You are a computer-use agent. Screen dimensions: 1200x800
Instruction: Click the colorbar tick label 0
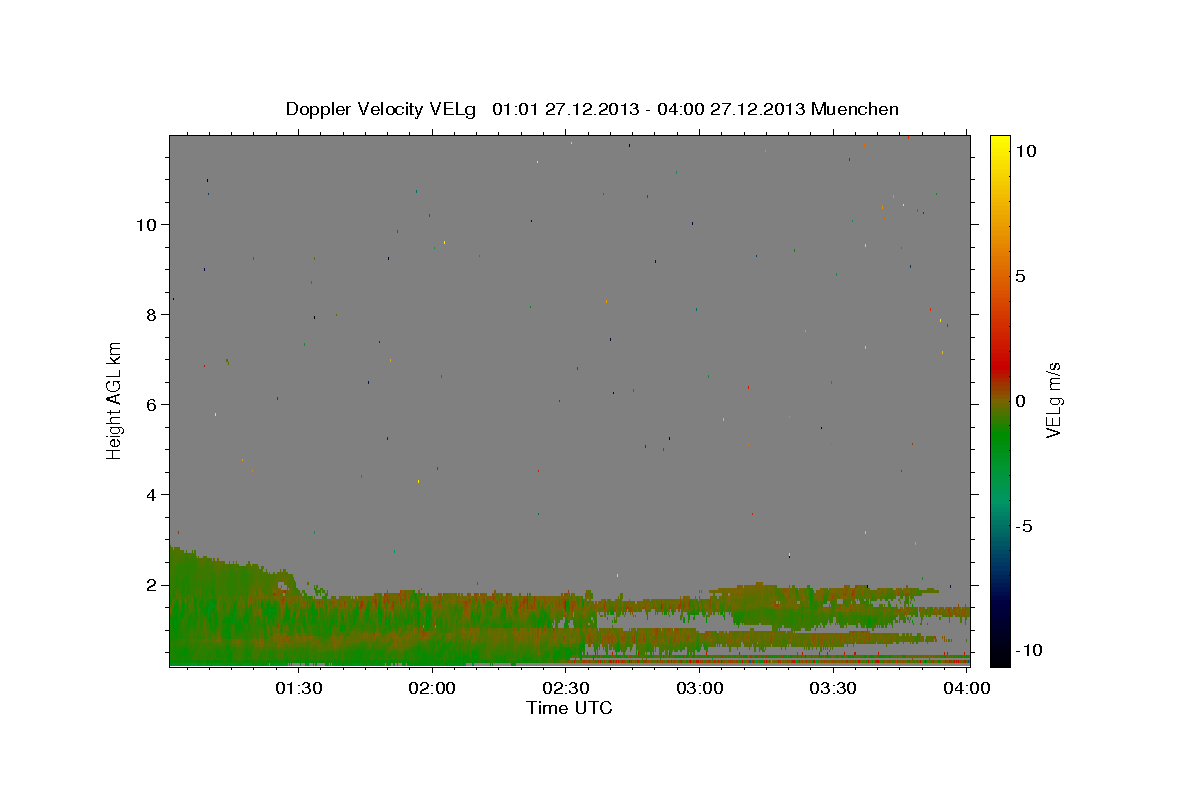pyautogui.click(x=1020, y=401)
